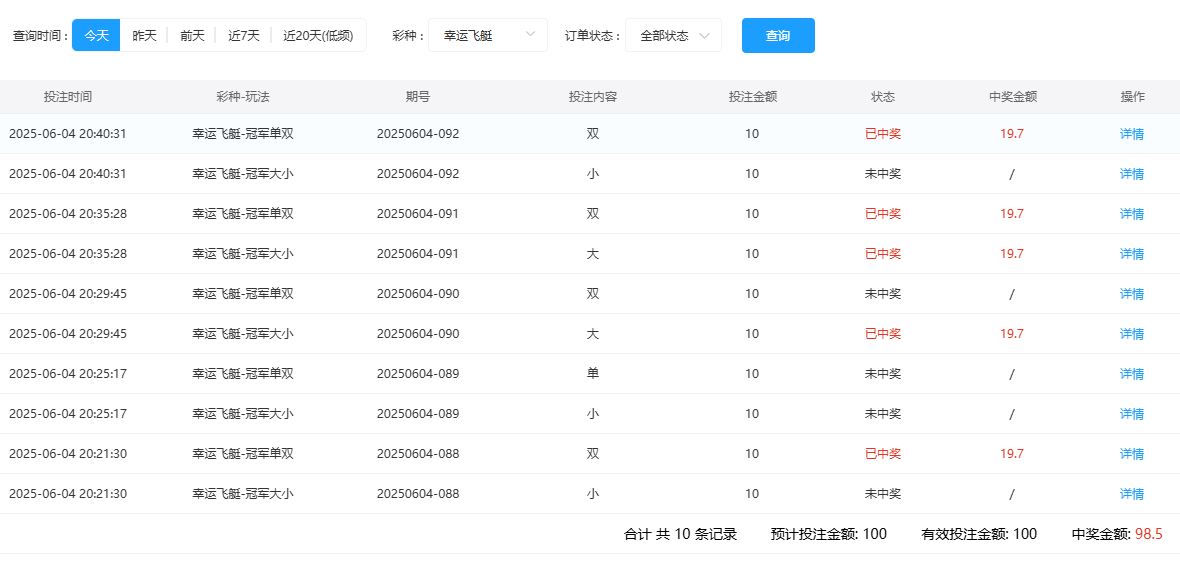Filter records by 近7天

tap(243, 35)
